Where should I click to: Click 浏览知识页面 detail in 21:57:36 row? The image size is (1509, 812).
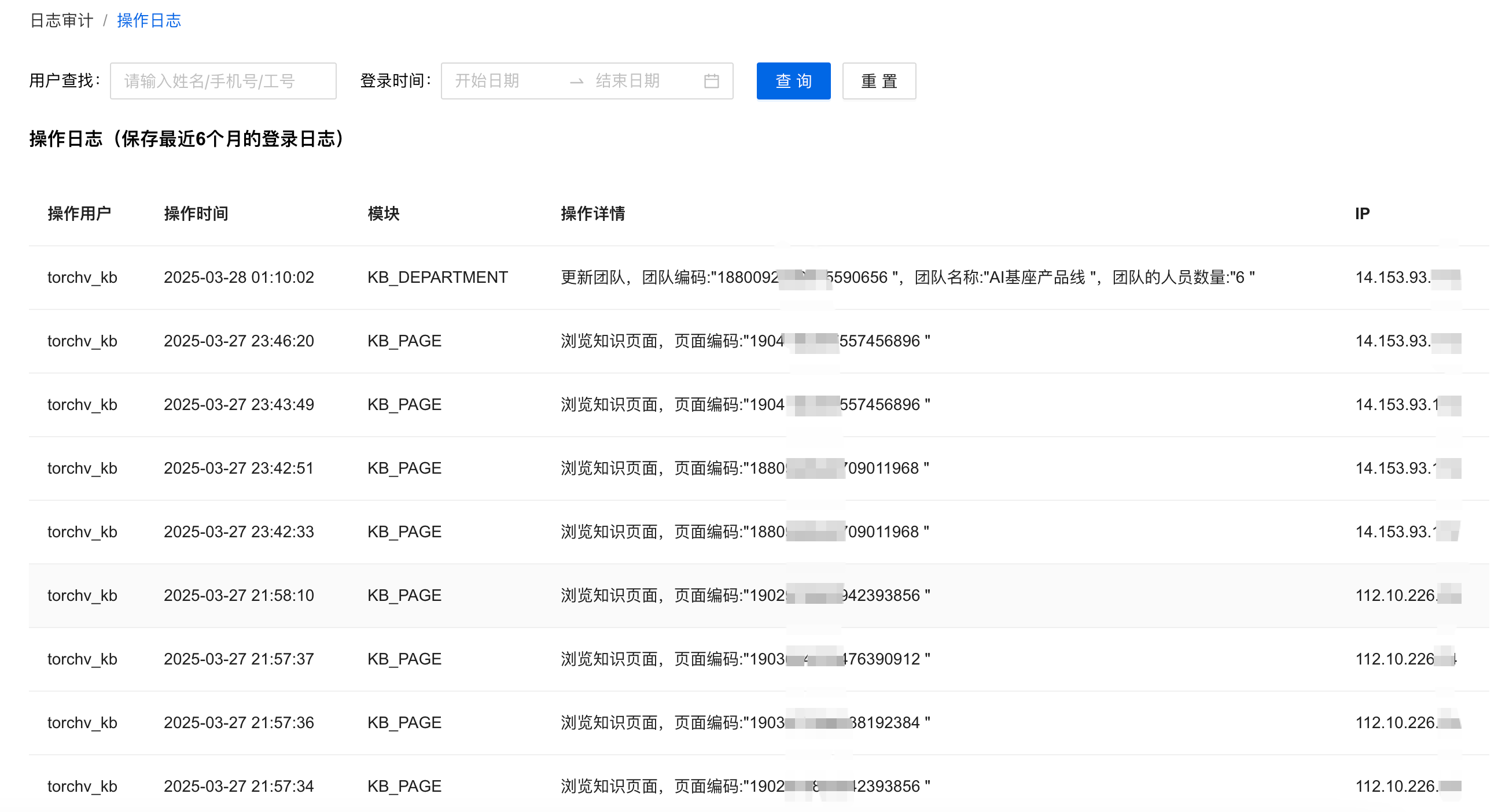[x=745, y=723]
